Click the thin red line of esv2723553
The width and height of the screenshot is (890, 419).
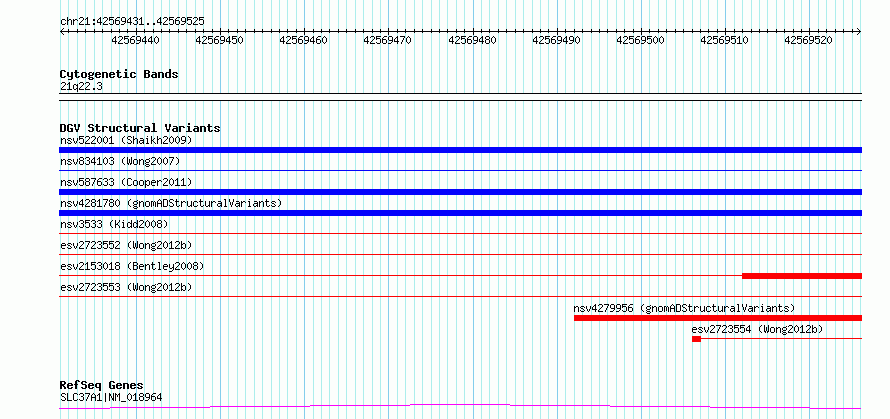point(460,296)
